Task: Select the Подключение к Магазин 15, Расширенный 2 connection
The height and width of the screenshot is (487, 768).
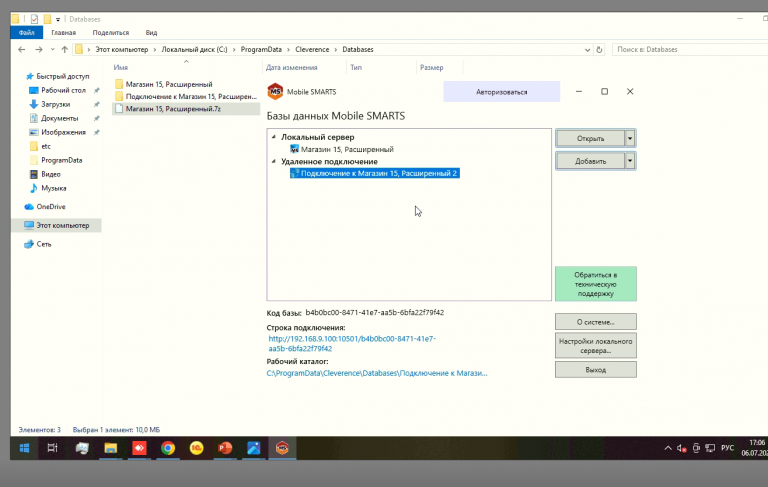Action: tap(375, 173)
